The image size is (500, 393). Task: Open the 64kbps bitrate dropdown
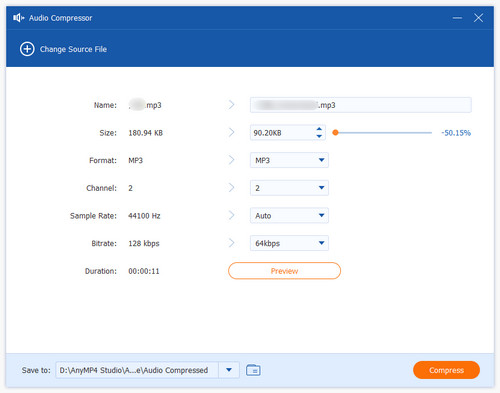[x=289, y=243]
